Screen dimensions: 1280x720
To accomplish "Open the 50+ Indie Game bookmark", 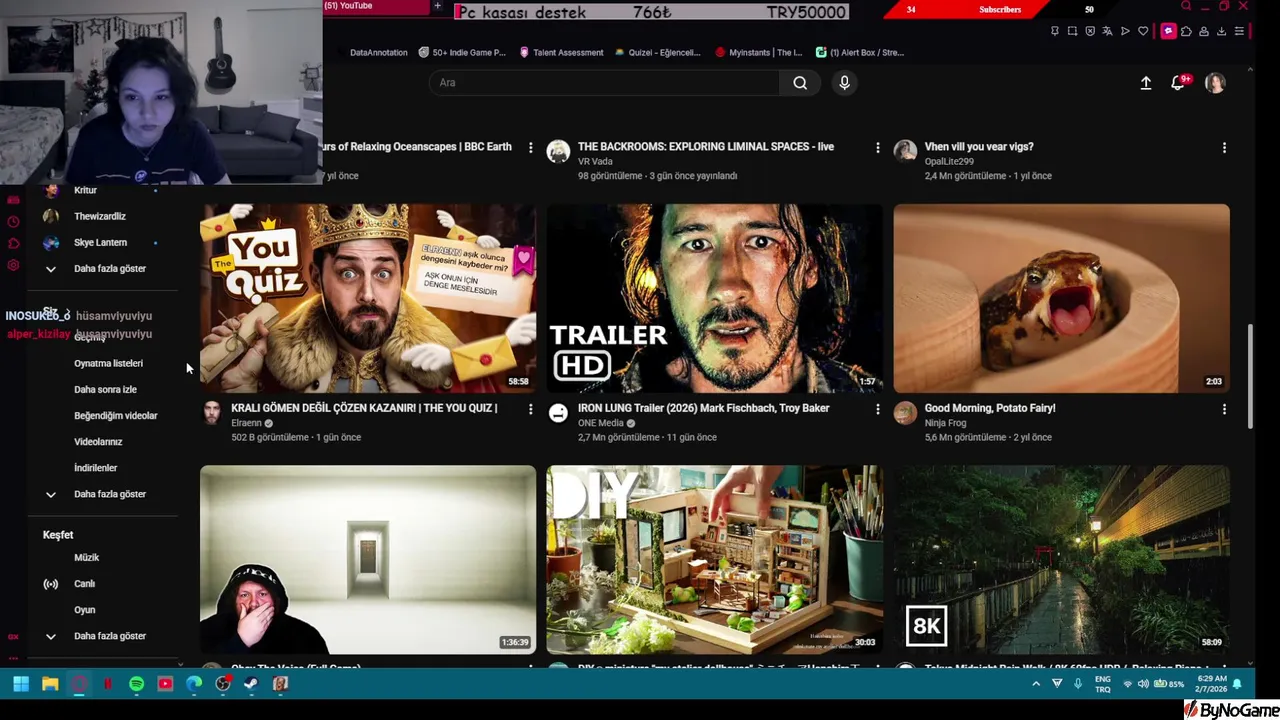I will [462, 52].
